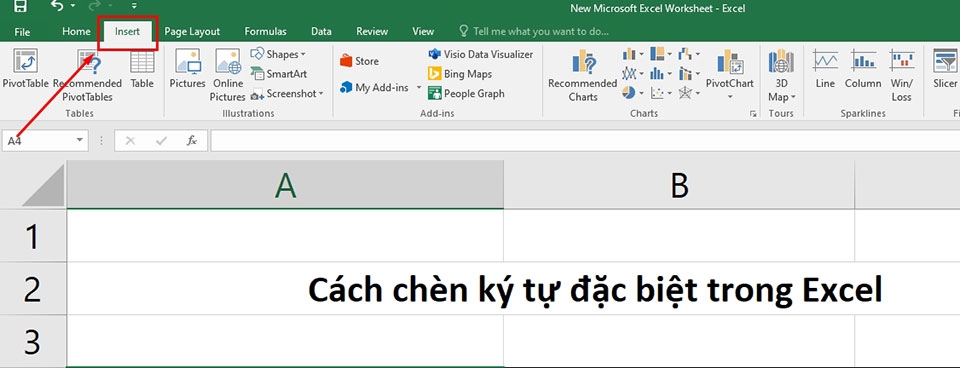Screen dimensions: 960x368
Task: Select column A header
Action: 285,185
